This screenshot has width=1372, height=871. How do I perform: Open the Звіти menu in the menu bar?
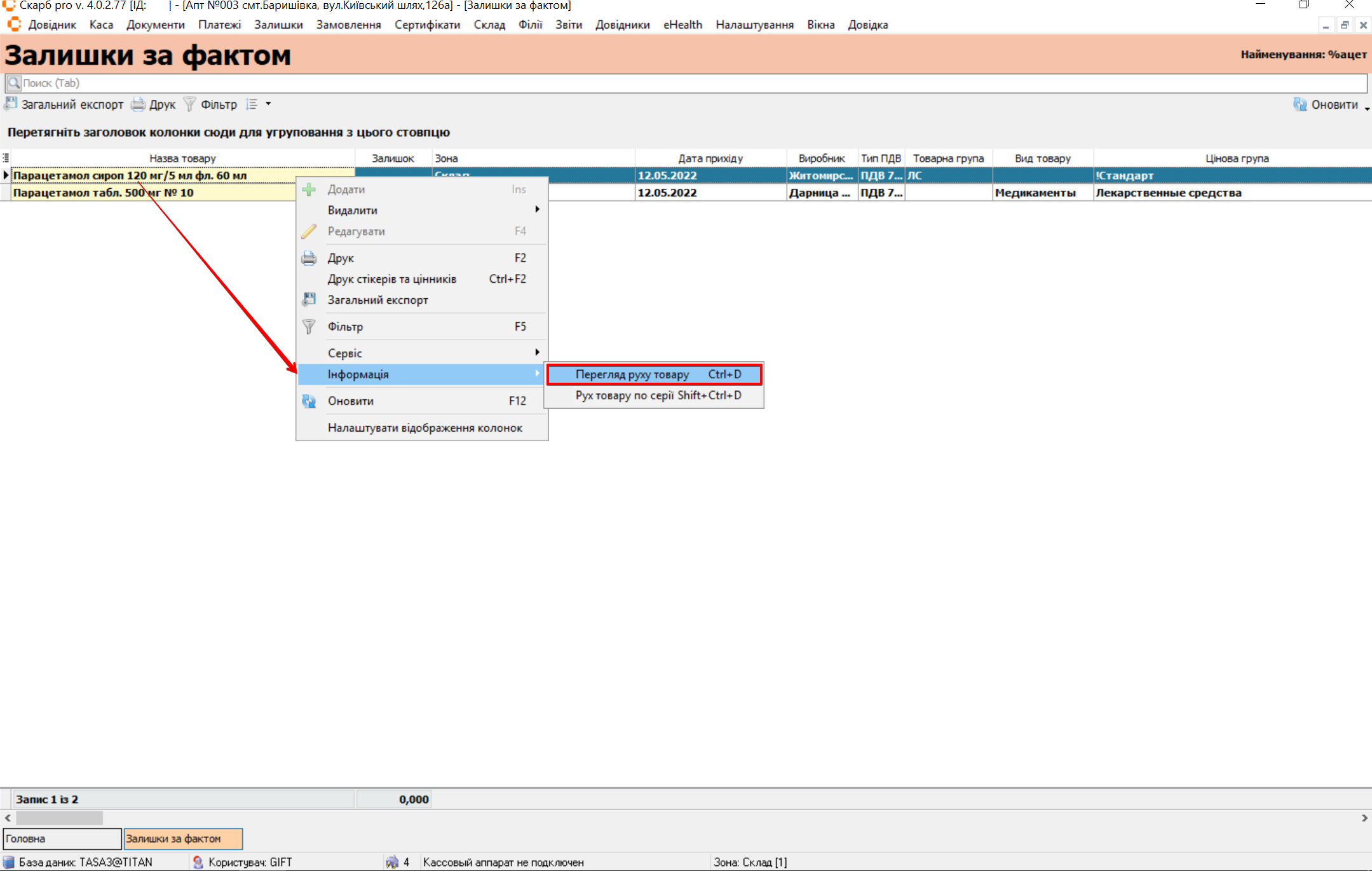pos(568,25)
